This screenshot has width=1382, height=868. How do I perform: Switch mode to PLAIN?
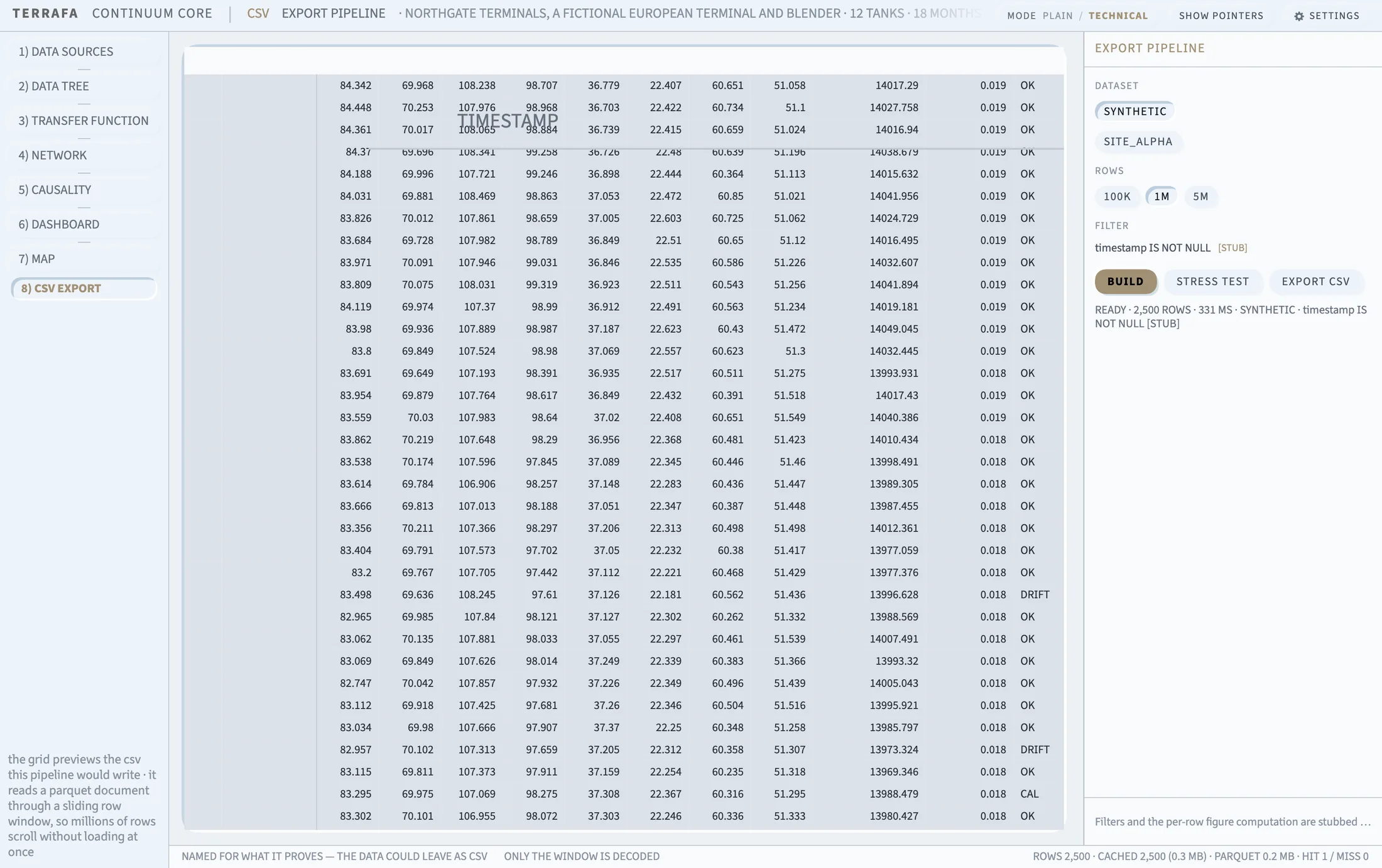click(x=1058, y=16)
